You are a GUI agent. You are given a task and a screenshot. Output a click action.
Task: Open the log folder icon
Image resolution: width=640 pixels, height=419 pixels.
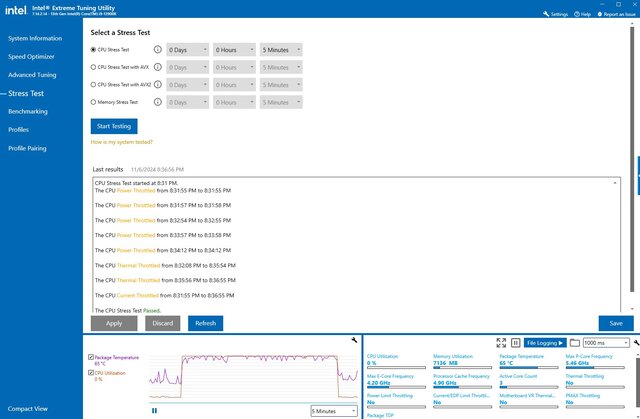576,342
